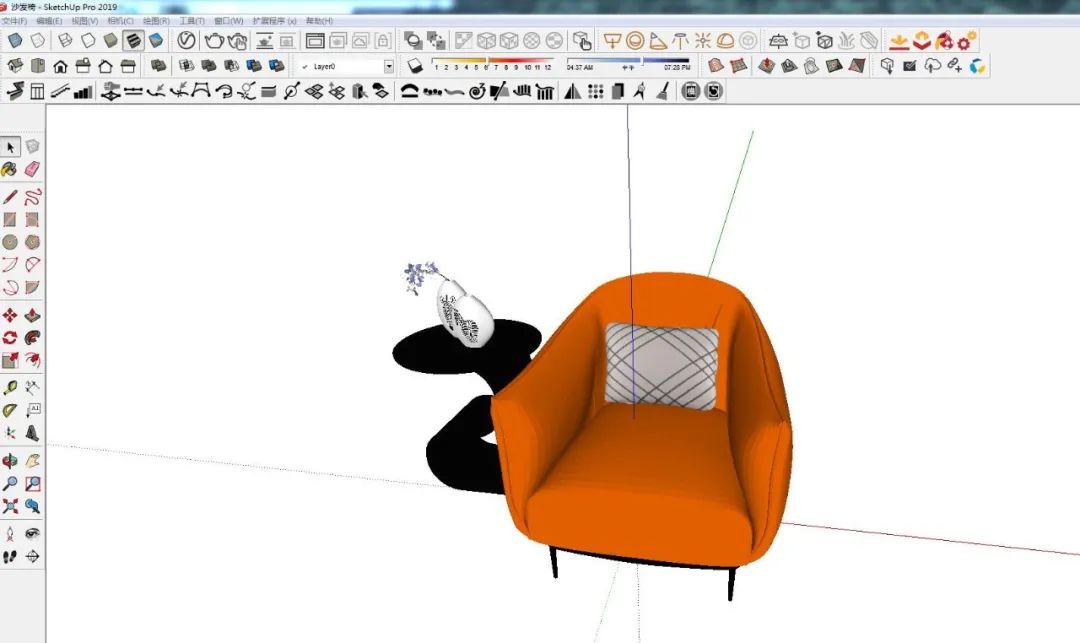
Task: Select the Select arrow tool
Action: (x=13, y=146)
